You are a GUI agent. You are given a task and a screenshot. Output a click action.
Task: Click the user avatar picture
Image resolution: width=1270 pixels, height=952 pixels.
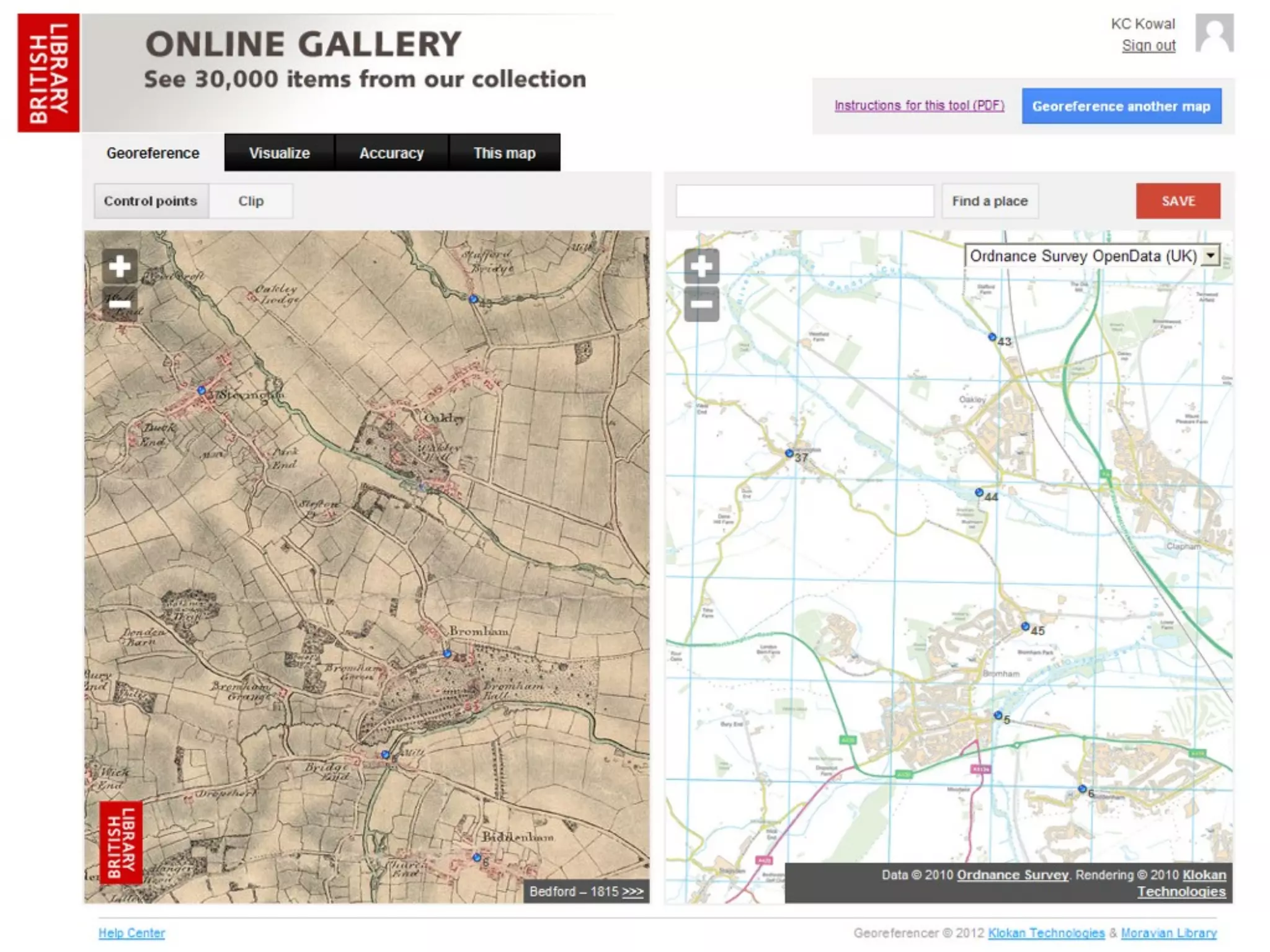1214,33
